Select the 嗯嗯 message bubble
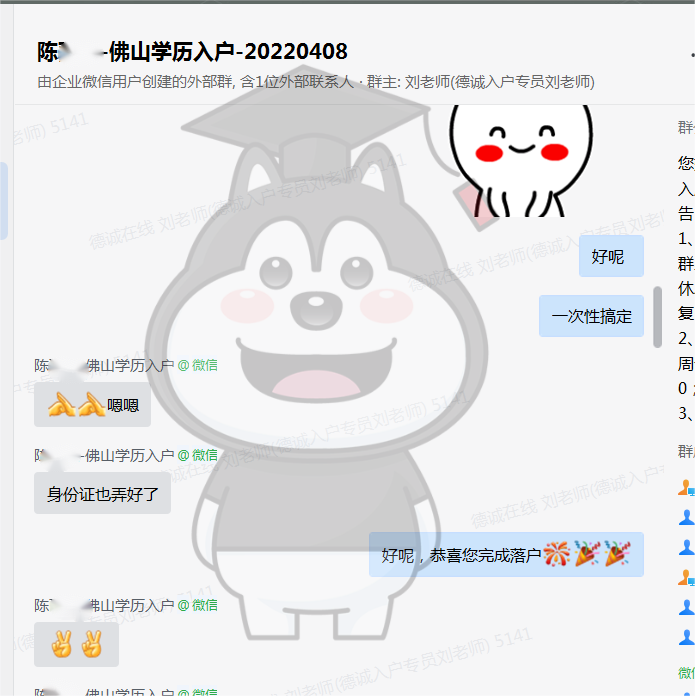695x696 pixels. pos(92,405)
